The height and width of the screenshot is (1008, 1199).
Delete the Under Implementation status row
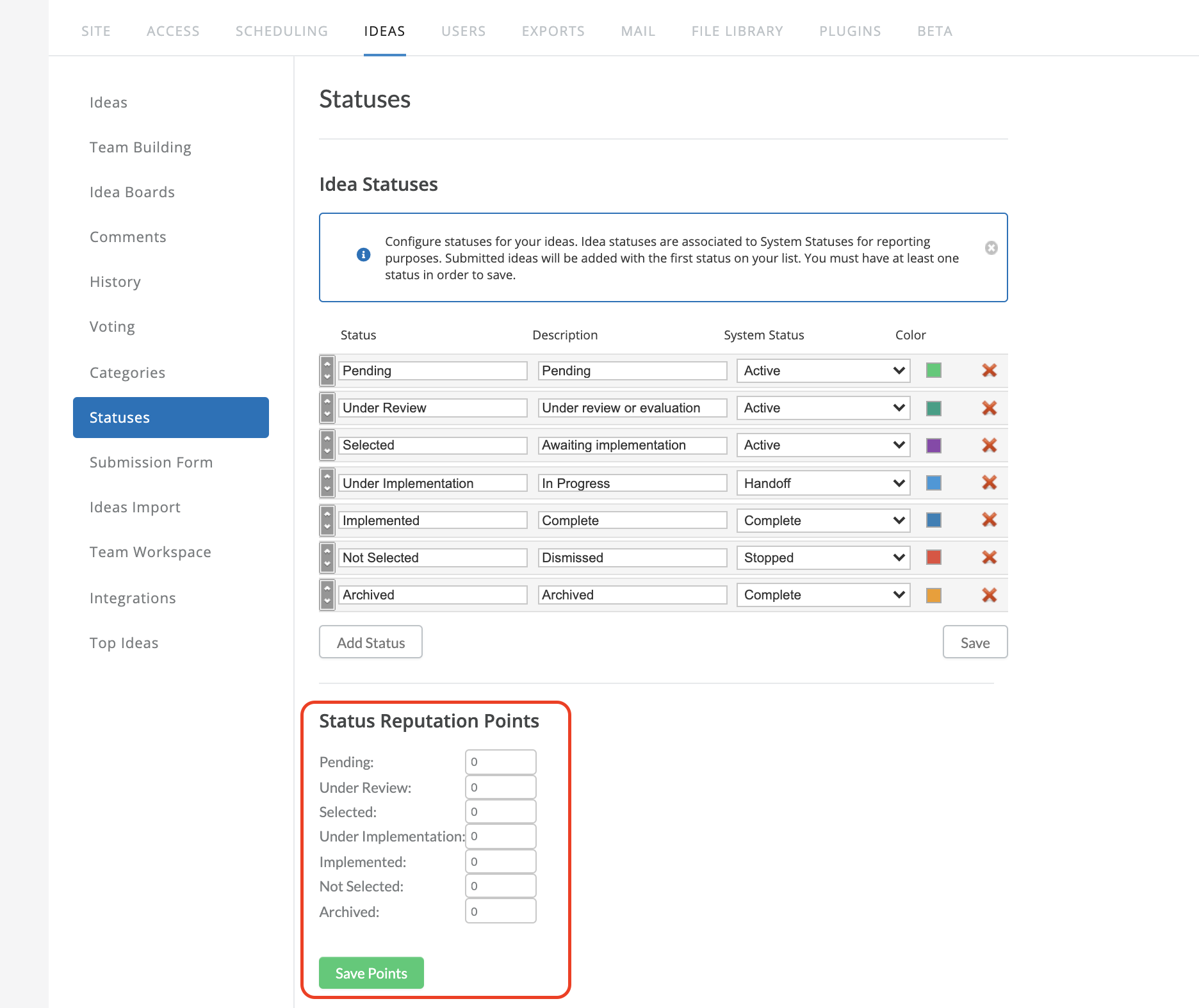click(x=989, y=482)
